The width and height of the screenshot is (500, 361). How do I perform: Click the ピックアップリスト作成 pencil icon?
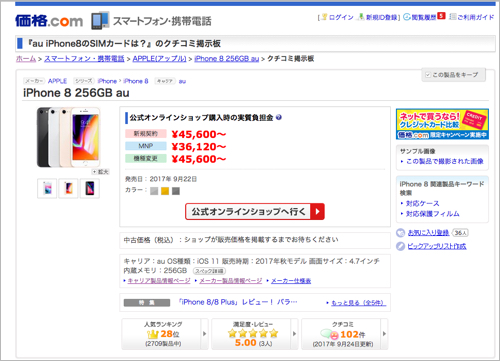click(x=400, y=246)
